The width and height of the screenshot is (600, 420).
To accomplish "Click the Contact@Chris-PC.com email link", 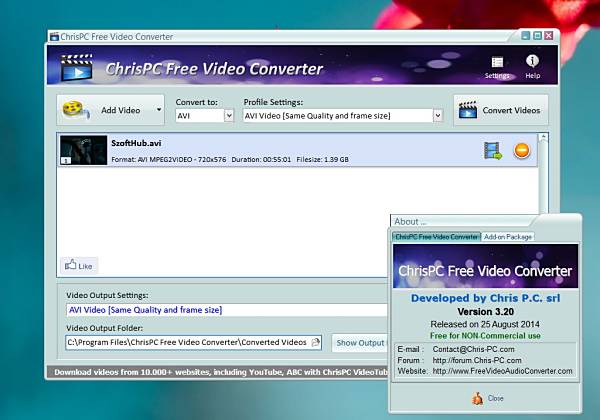I will [x=473, y=349].
